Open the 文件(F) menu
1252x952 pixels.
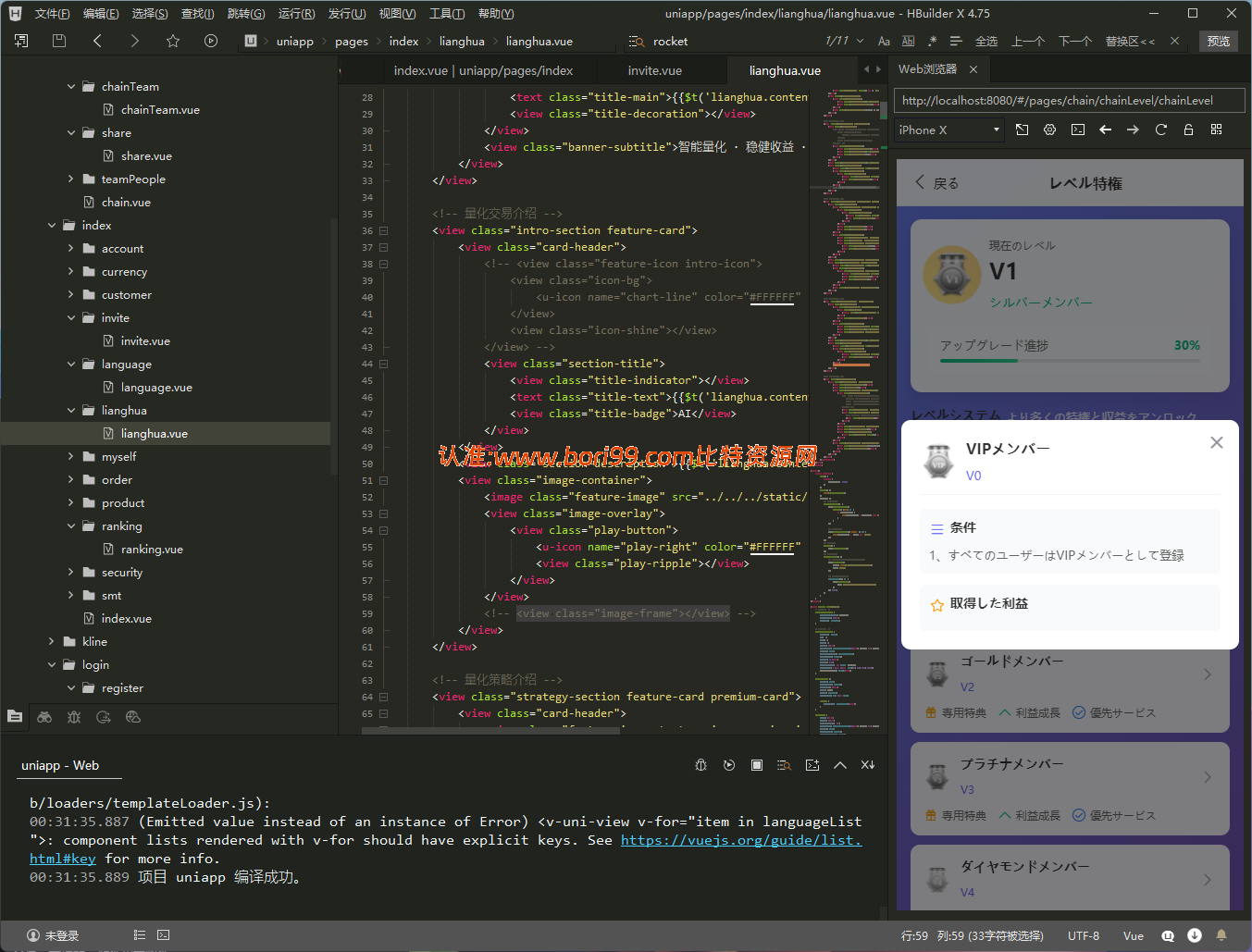[52, 14]
